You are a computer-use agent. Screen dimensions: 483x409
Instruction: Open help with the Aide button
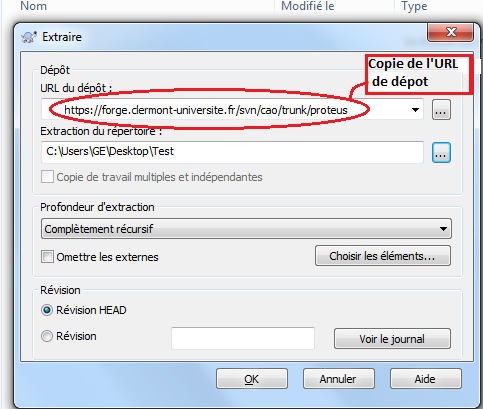tap(426, 379)
